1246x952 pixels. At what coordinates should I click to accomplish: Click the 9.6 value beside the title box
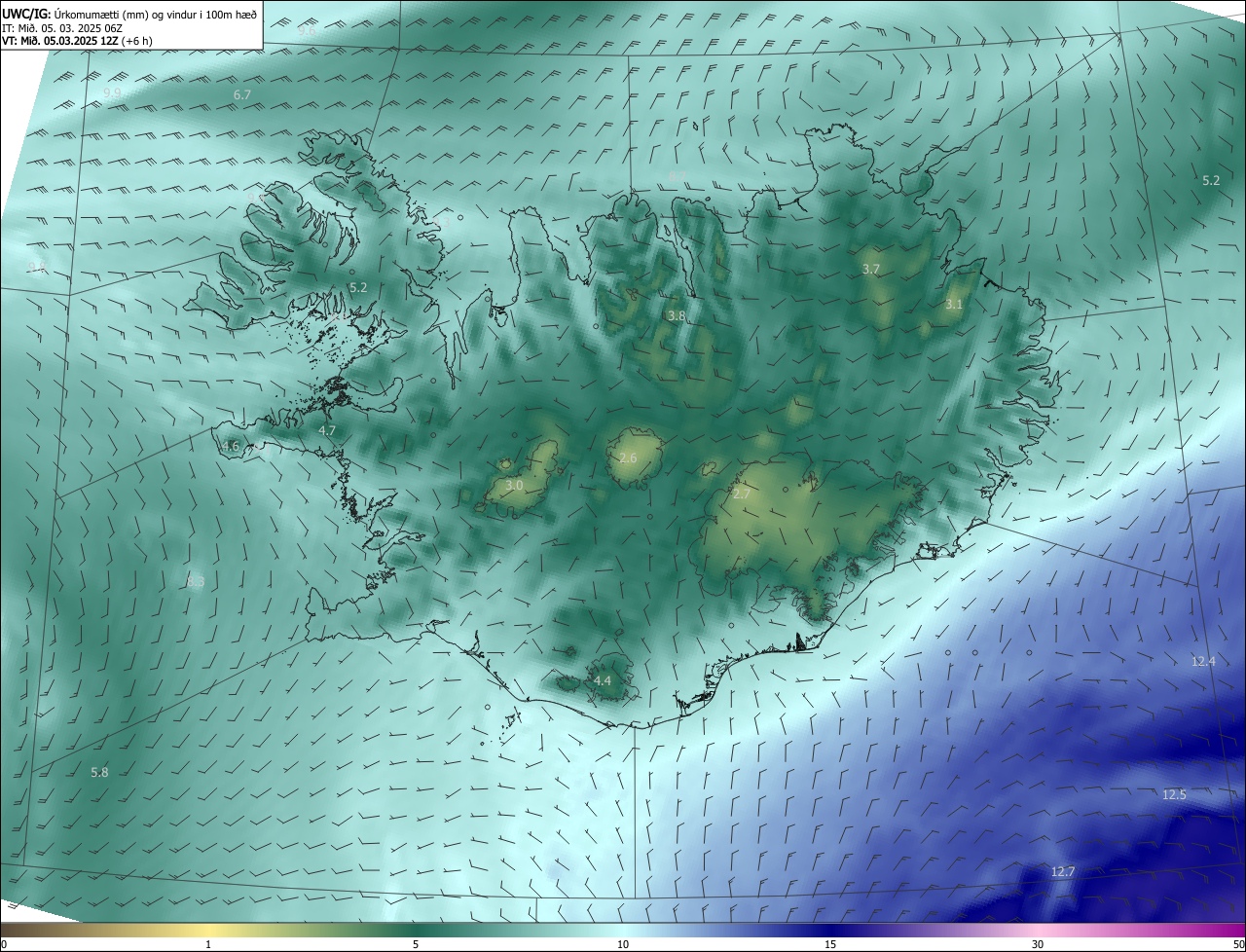(x=307, y=31)
